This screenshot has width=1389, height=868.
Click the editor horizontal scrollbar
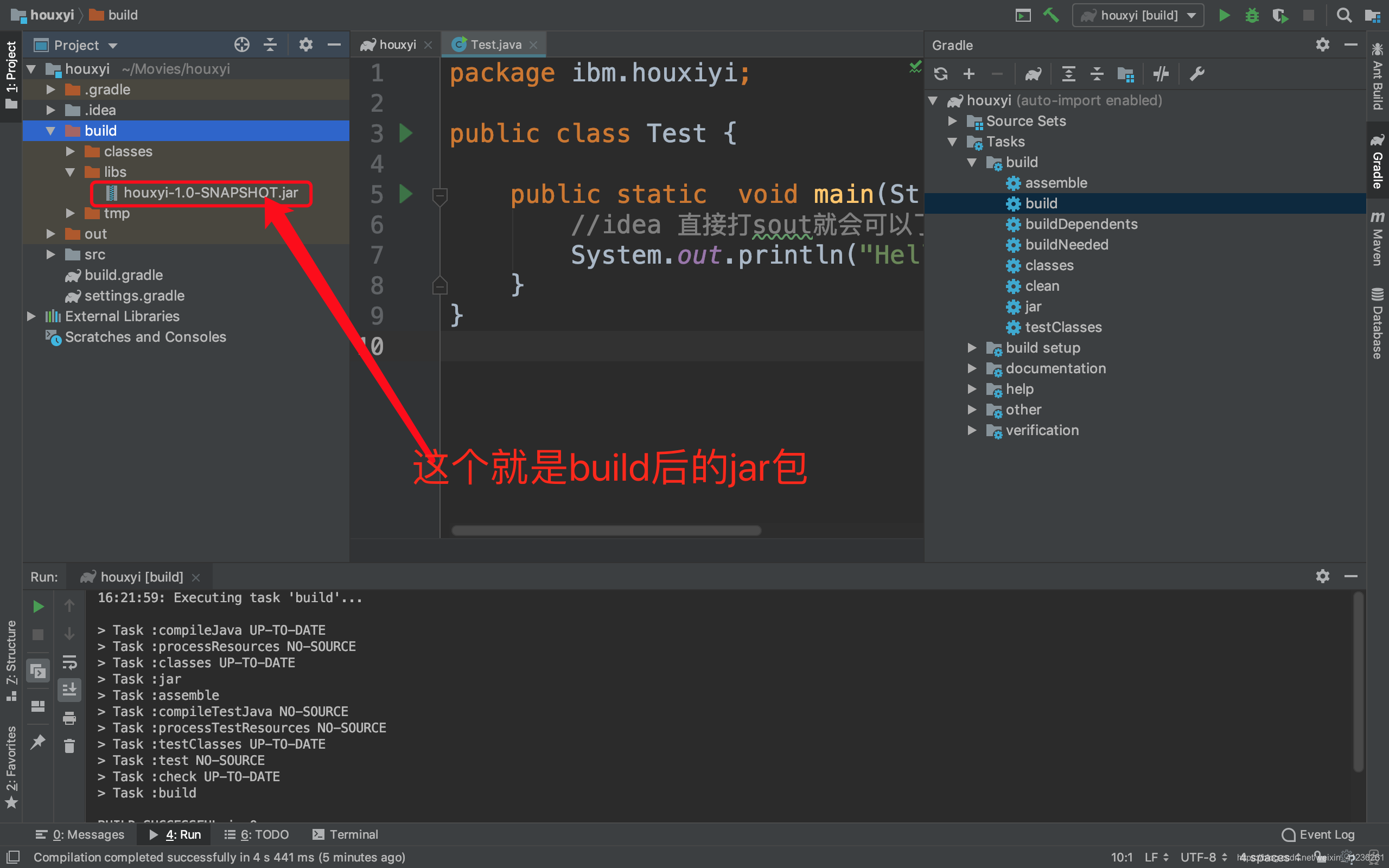click(x=606, y=531)
